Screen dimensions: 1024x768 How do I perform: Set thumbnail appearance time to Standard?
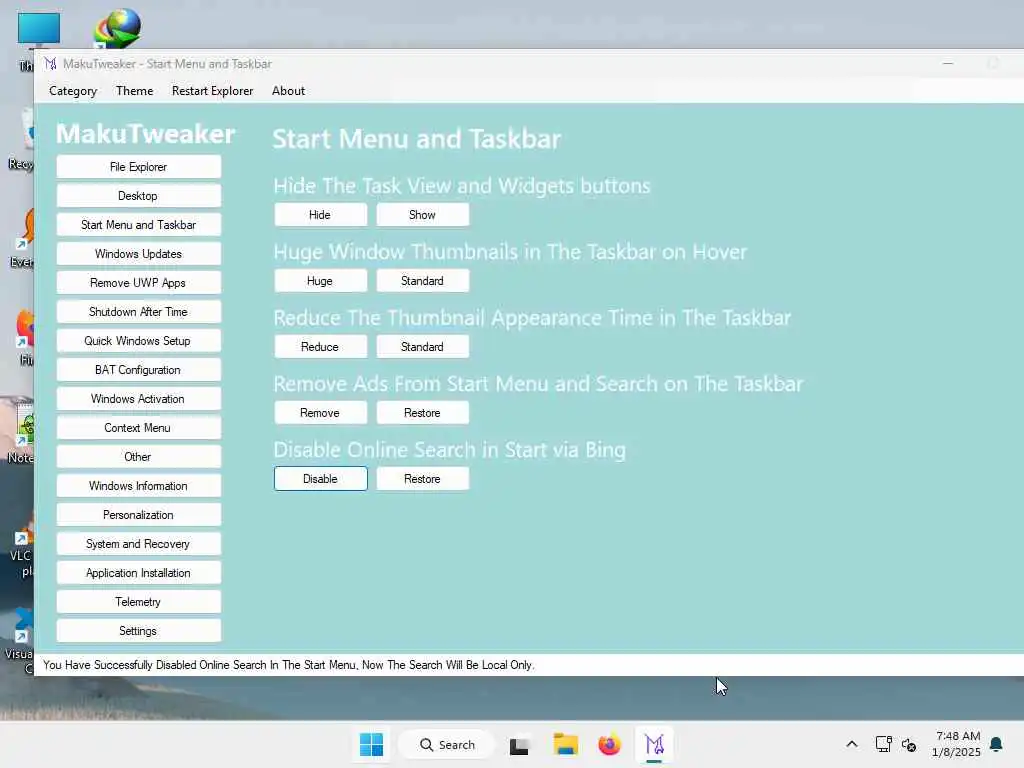pos(423,347)
